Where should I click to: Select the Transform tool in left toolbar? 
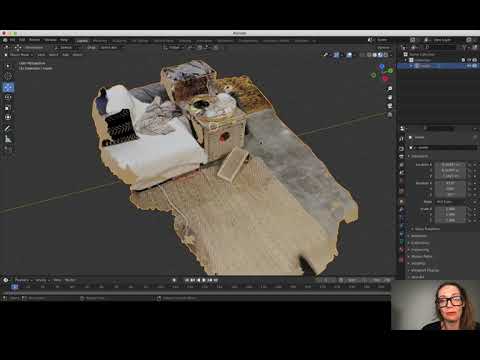click(8, 117)
